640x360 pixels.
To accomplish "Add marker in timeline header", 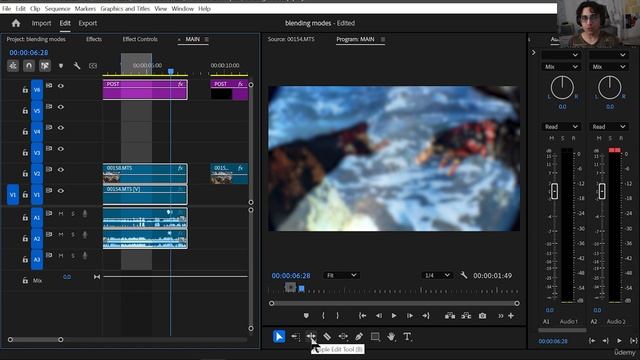I will click(x=61, y=66).
